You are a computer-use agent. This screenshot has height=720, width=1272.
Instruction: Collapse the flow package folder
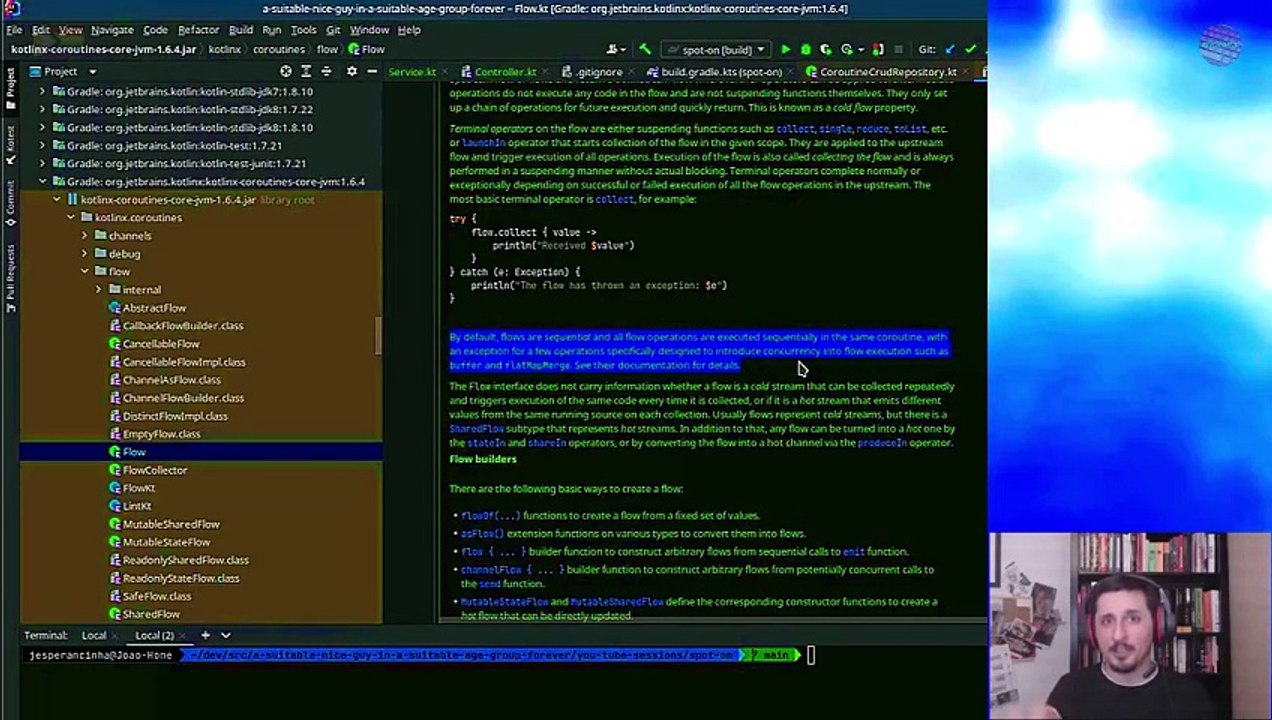point(85,271)
